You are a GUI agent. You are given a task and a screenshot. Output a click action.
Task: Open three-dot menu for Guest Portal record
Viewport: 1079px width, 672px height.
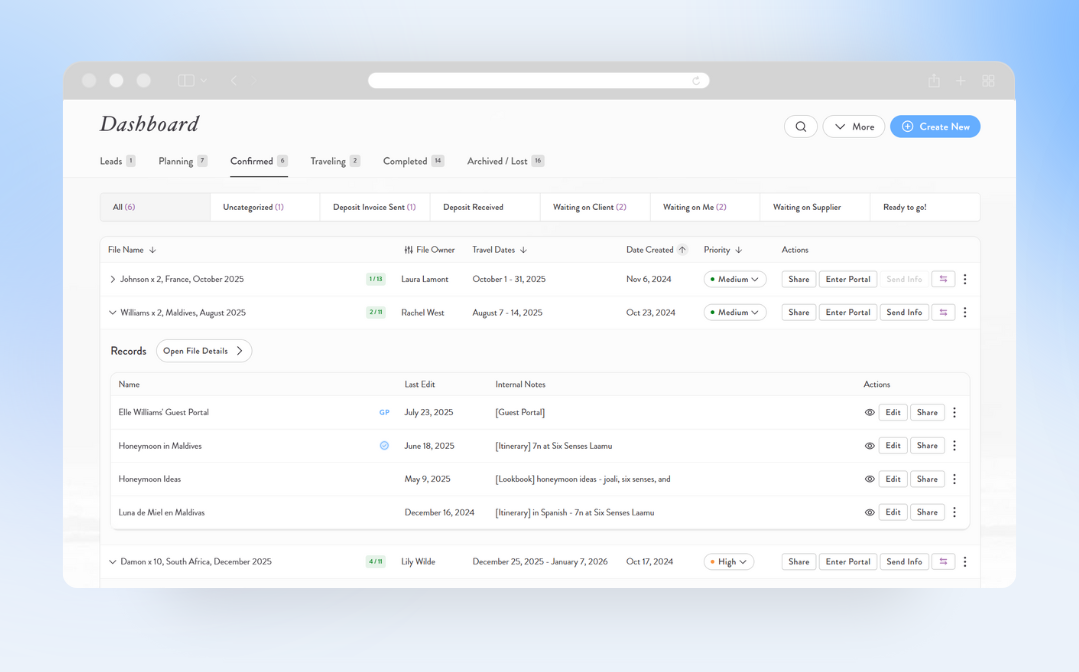(x=954, y=413)
